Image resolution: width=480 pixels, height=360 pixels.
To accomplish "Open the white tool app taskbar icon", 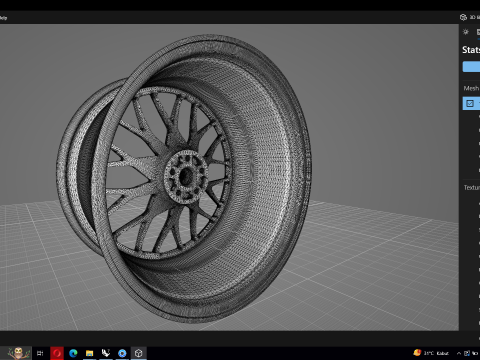I will (x=106, y=353).
